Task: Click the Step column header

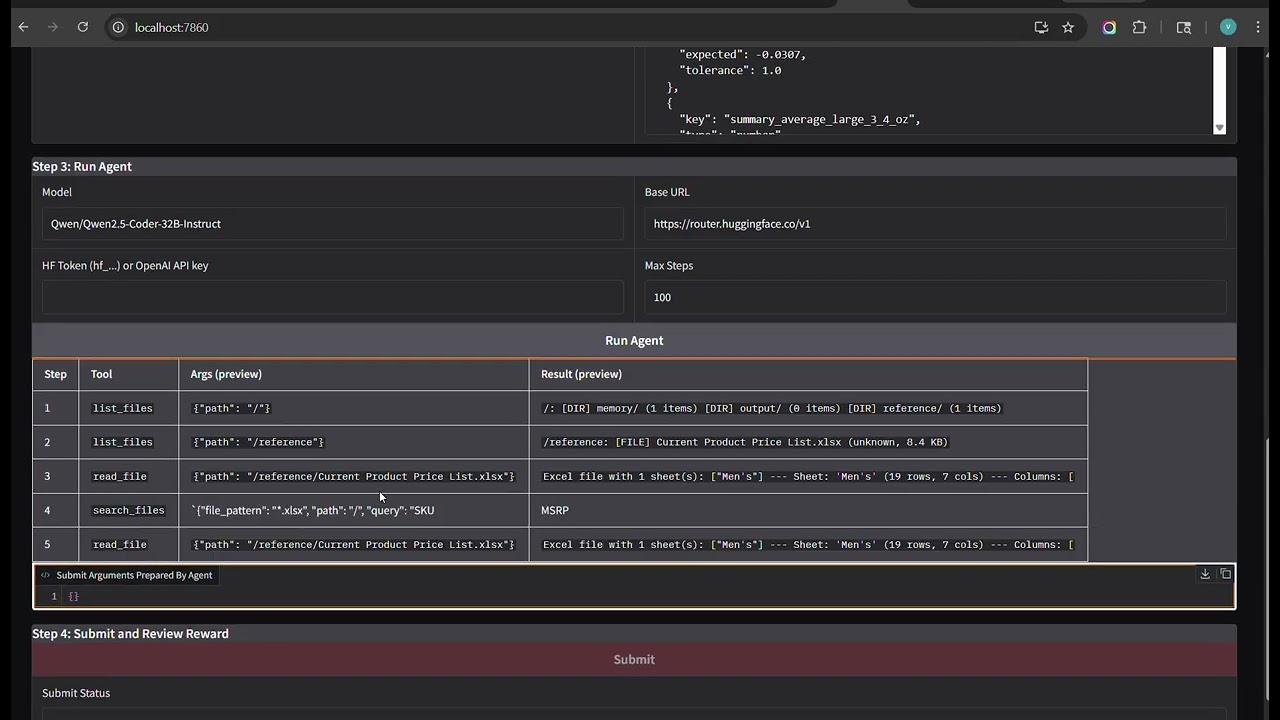Action: tap(56, 374)
